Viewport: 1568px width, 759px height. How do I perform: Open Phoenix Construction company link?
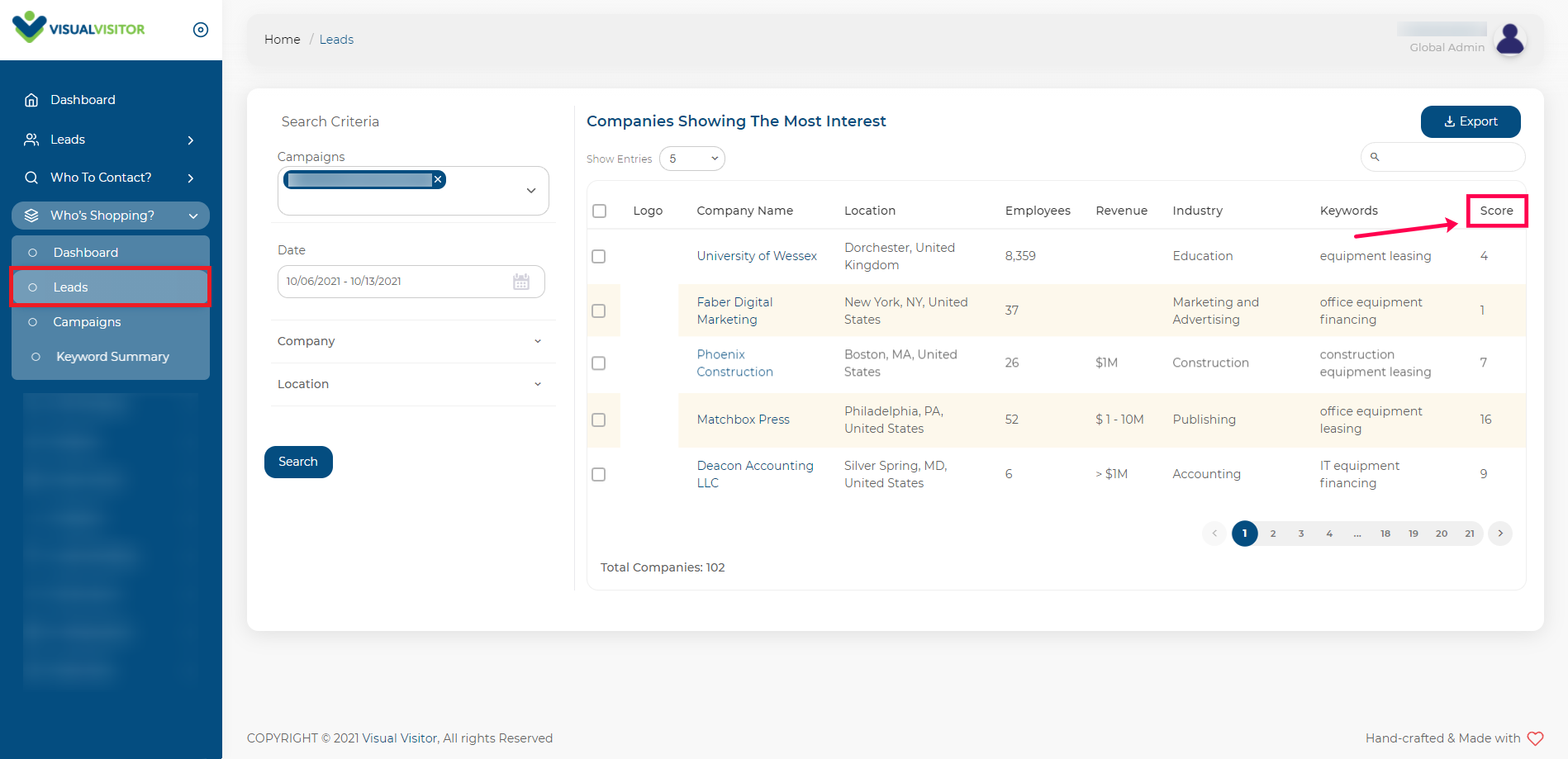pyautogui.click(x=734, y=363)
